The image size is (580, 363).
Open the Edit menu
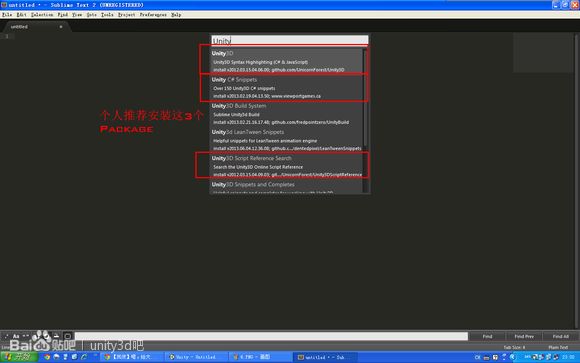tap(21, 15)
